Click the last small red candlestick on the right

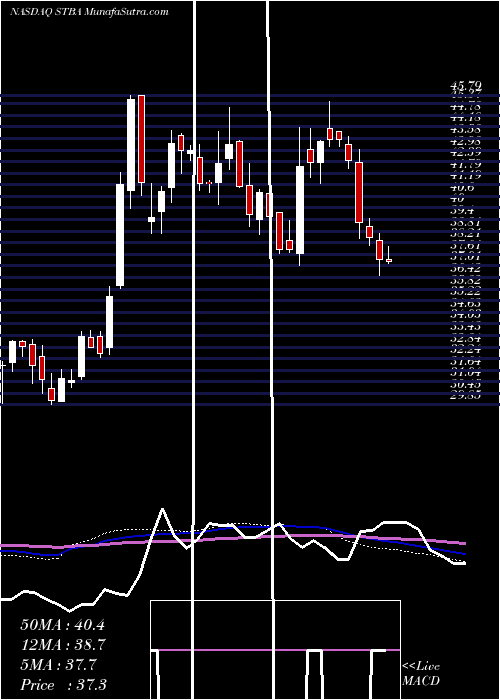tap(389, 260)
